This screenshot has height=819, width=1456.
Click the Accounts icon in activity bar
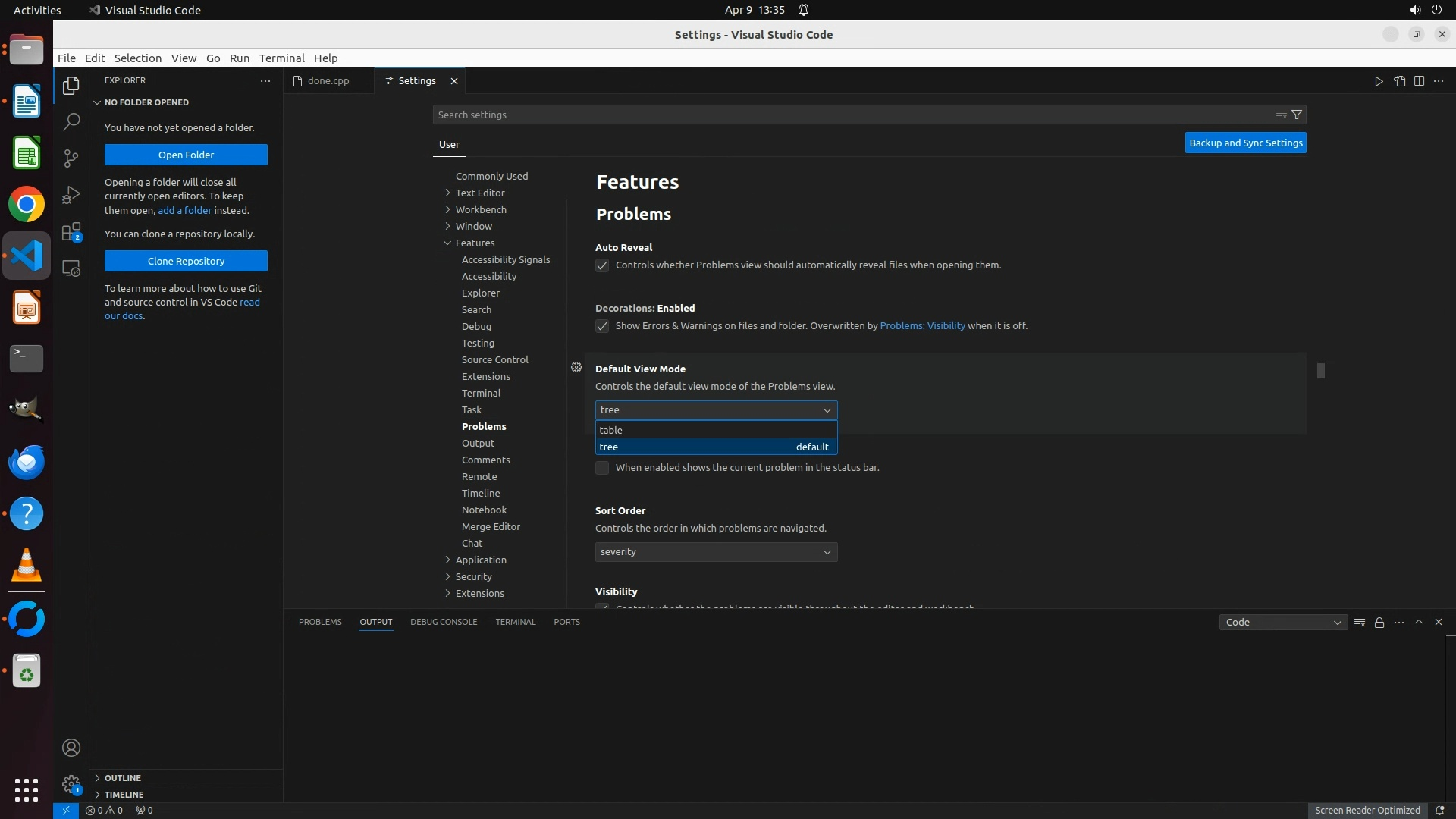click(71, 748)
